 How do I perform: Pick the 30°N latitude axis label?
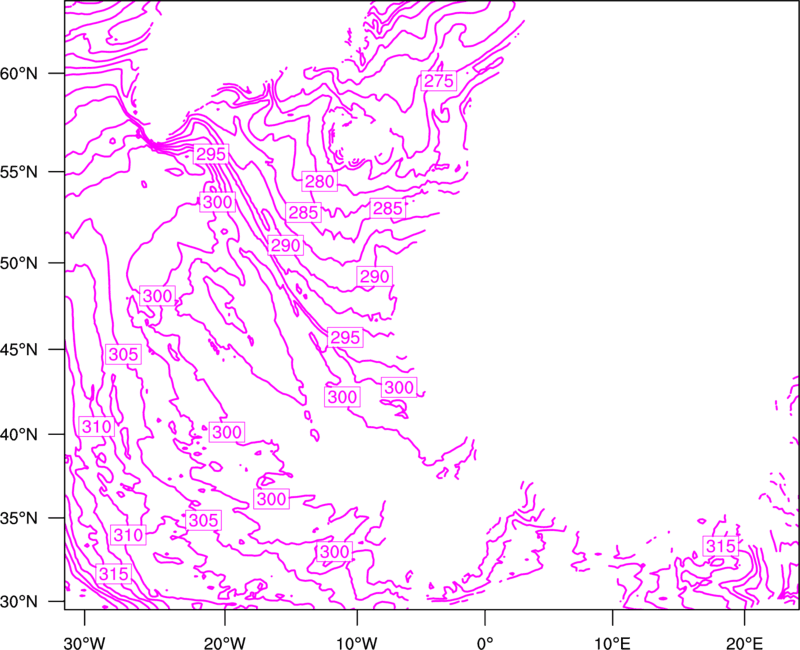coord(19,601)
